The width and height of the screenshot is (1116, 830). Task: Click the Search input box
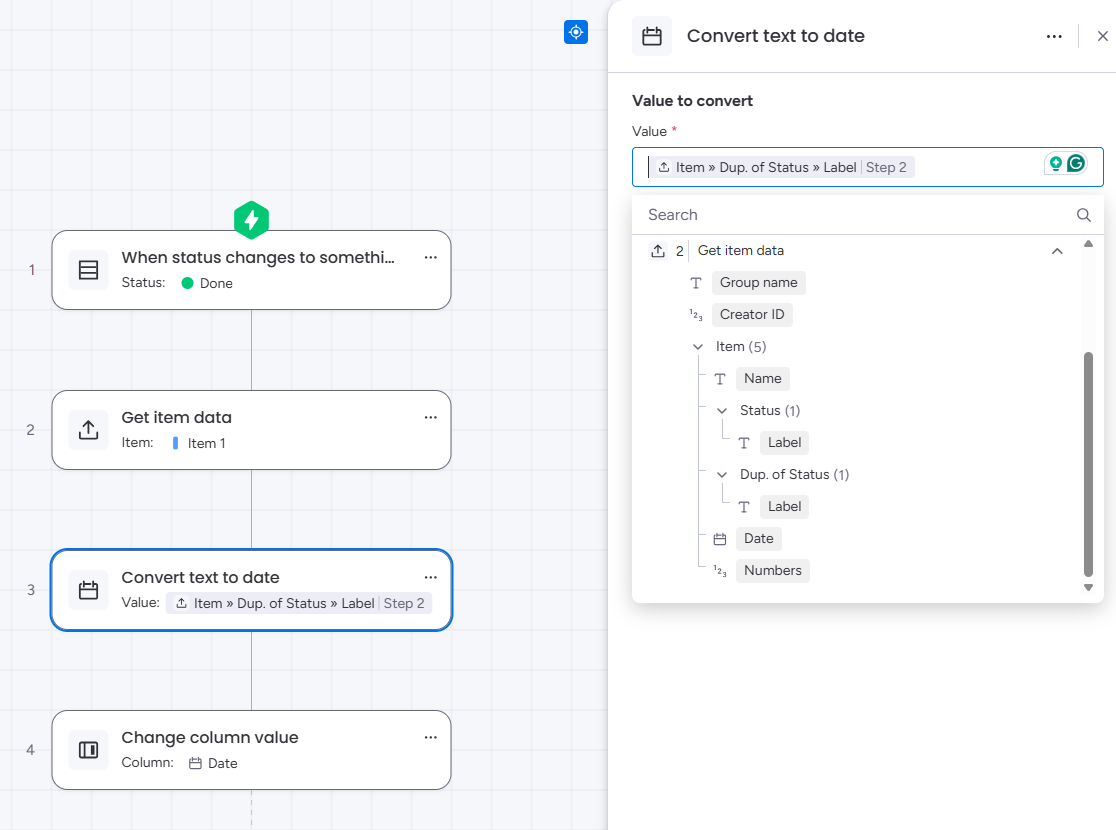(867, 215)
